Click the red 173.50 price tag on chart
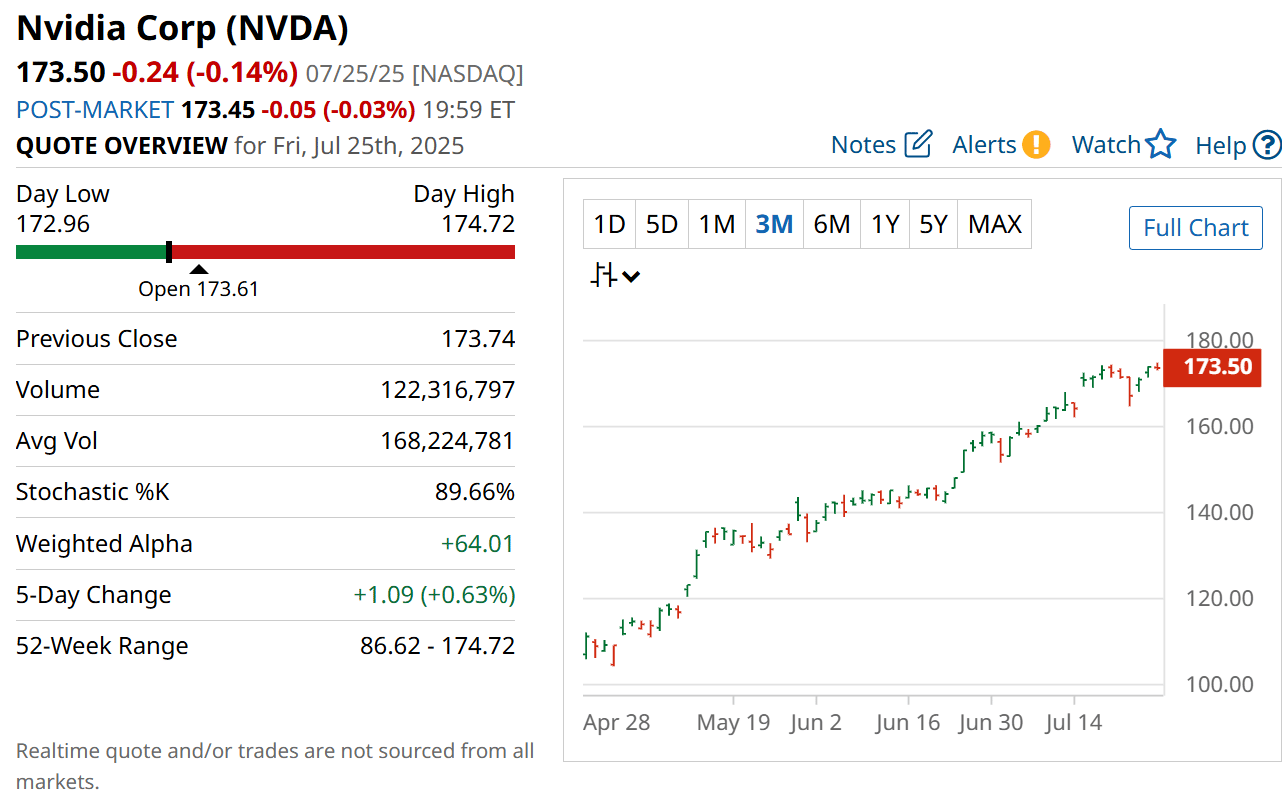Screen dimensions: 1288x804 click(x=1213, y=367)
